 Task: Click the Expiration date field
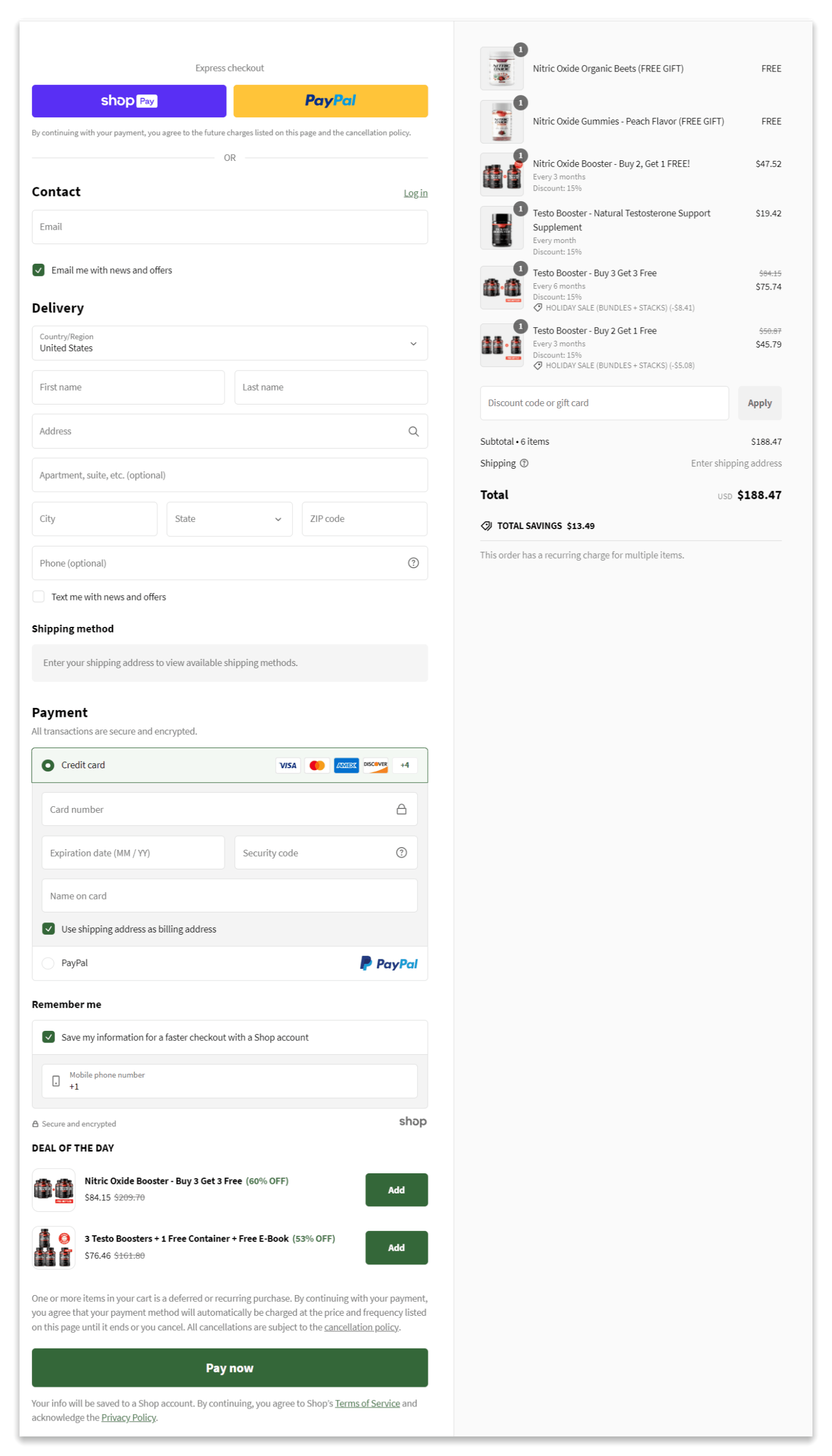(132, 853)
